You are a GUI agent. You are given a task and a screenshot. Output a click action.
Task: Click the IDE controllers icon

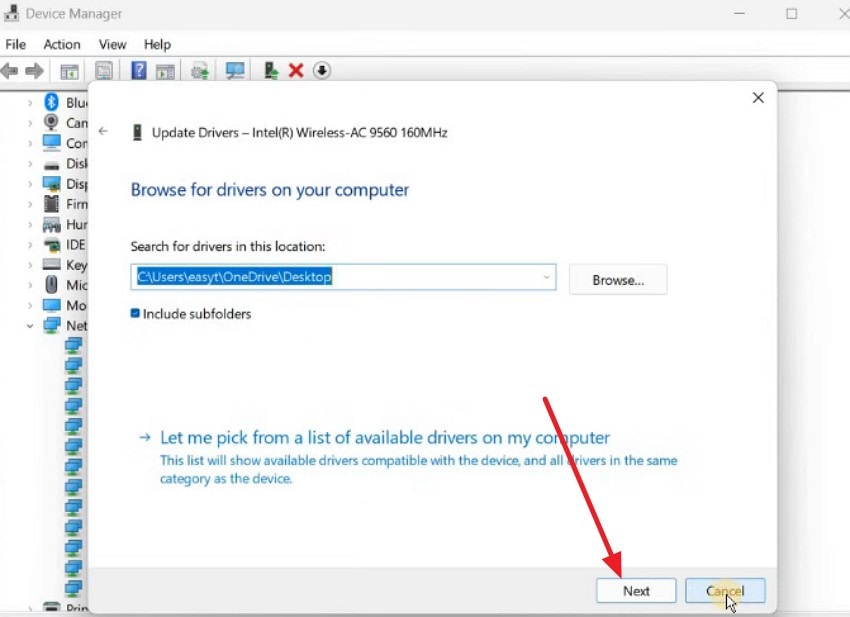tap(52, 245)
